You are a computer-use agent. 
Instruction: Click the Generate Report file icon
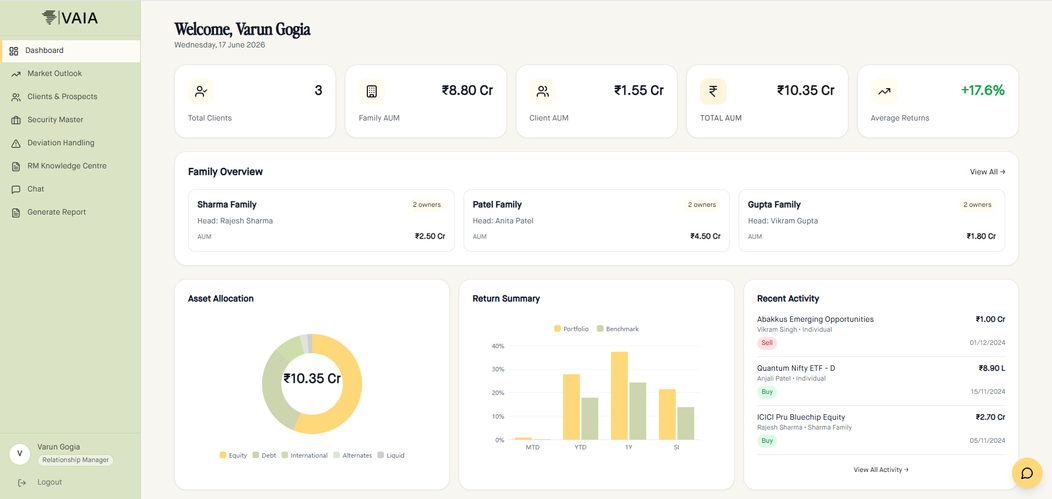15,213
